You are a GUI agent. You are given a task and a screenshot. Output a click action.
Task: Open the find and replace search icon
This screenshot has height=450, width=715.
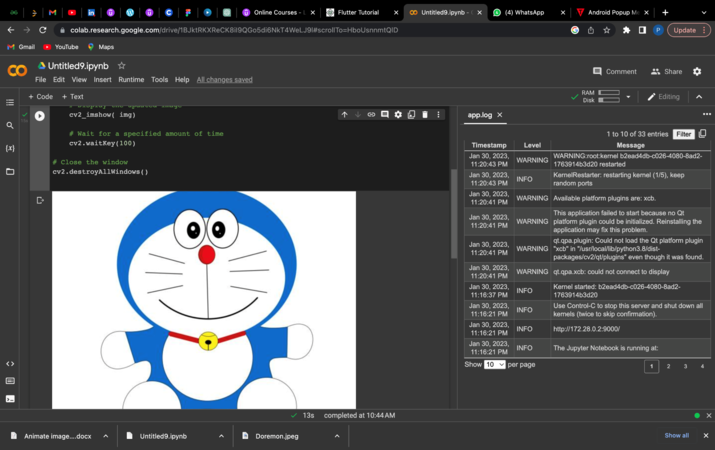click(x=11, y=126)
